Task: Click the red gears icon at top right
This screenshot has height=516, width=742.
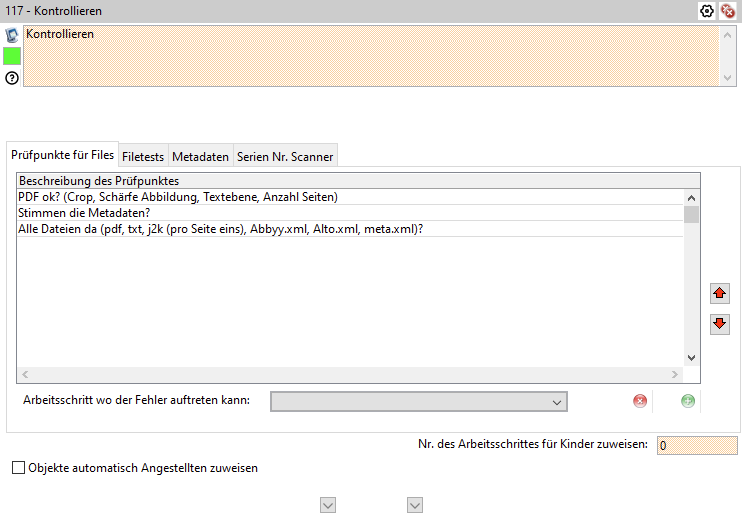Action: (x=728, y=11)
